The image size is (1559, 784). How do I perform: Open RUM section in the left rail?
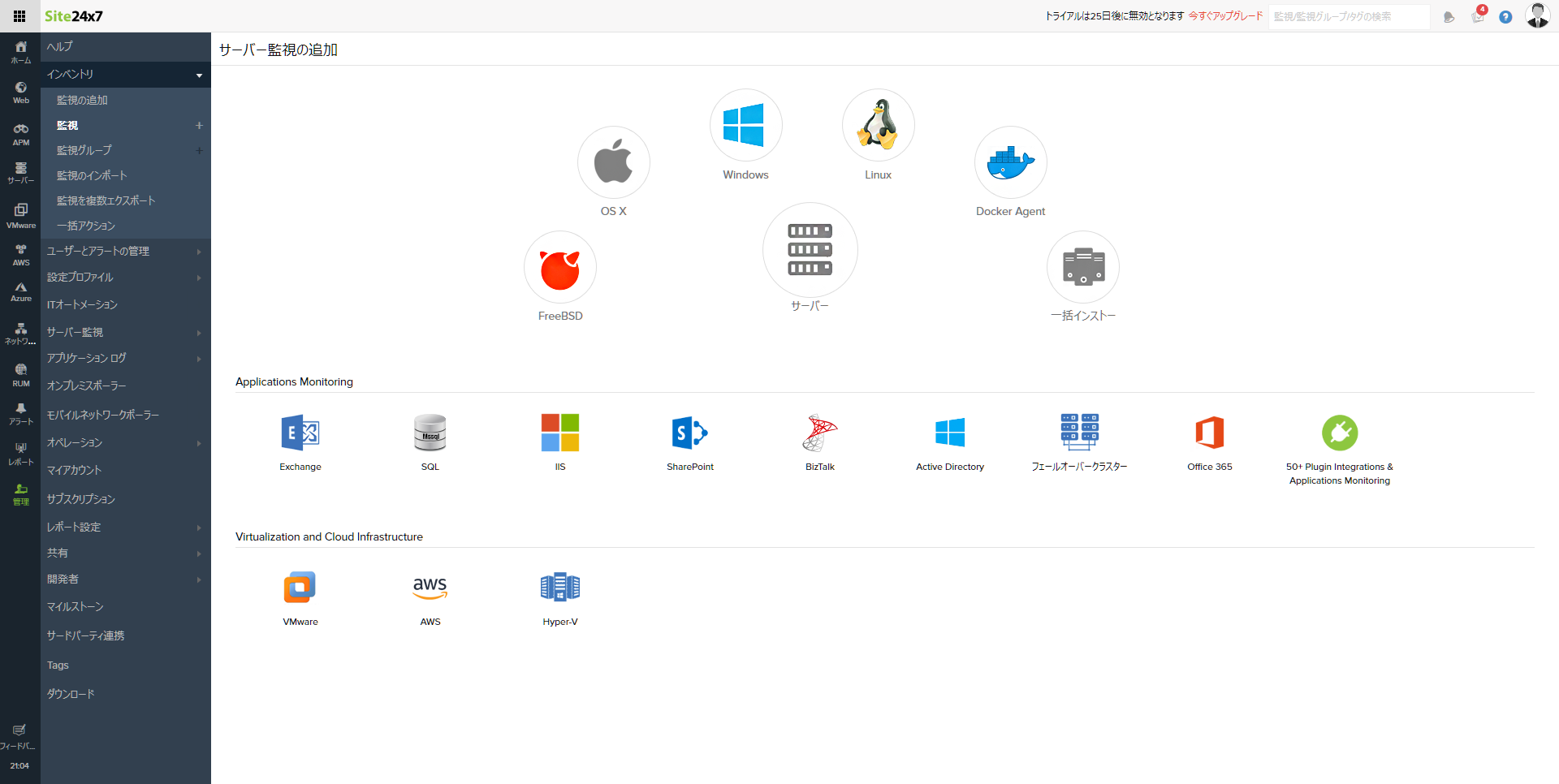tap(20, 375)
